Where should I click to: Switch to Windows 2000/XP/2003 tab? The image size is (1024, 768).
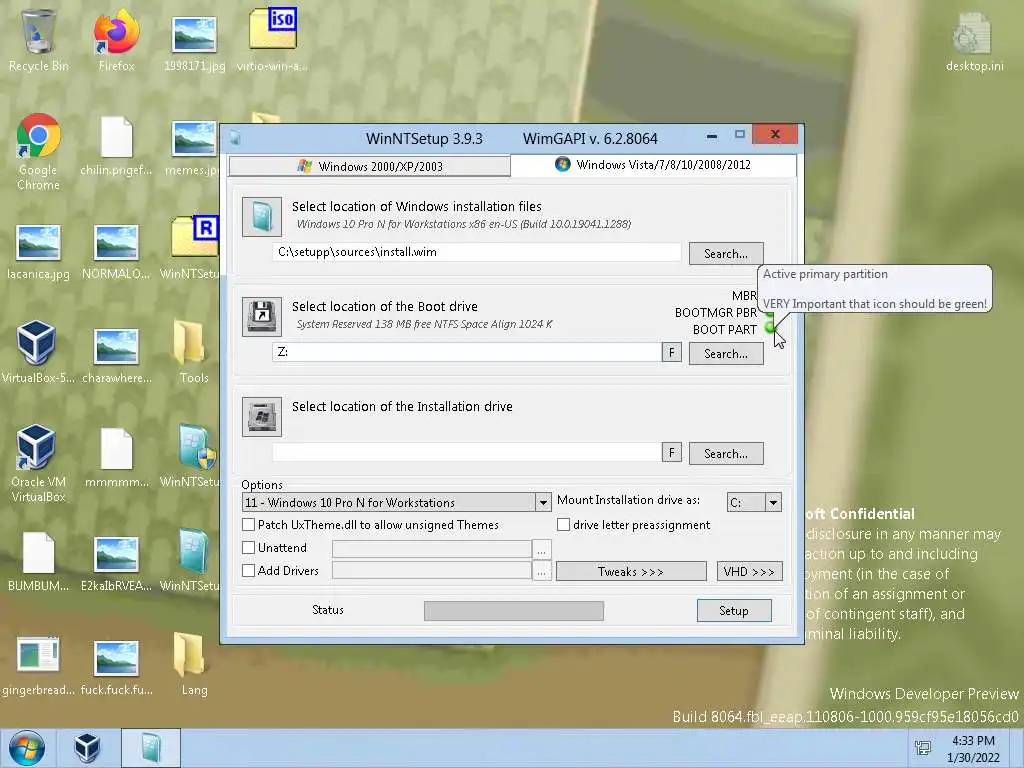coord(370,166)
